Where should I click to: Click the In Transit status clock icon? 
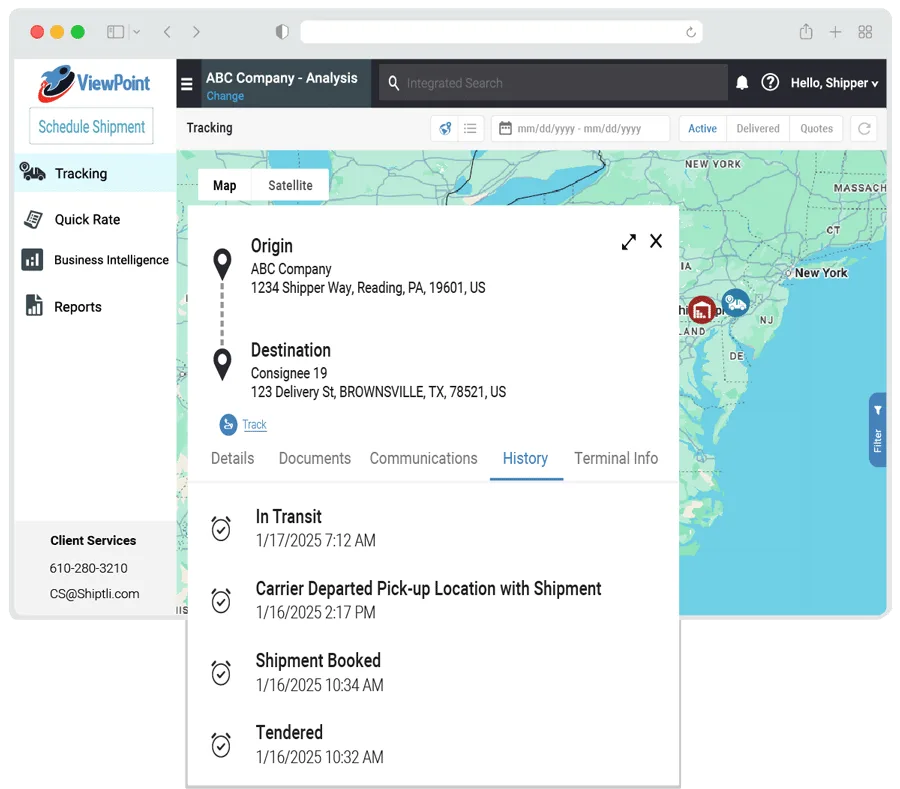point(221,528)
